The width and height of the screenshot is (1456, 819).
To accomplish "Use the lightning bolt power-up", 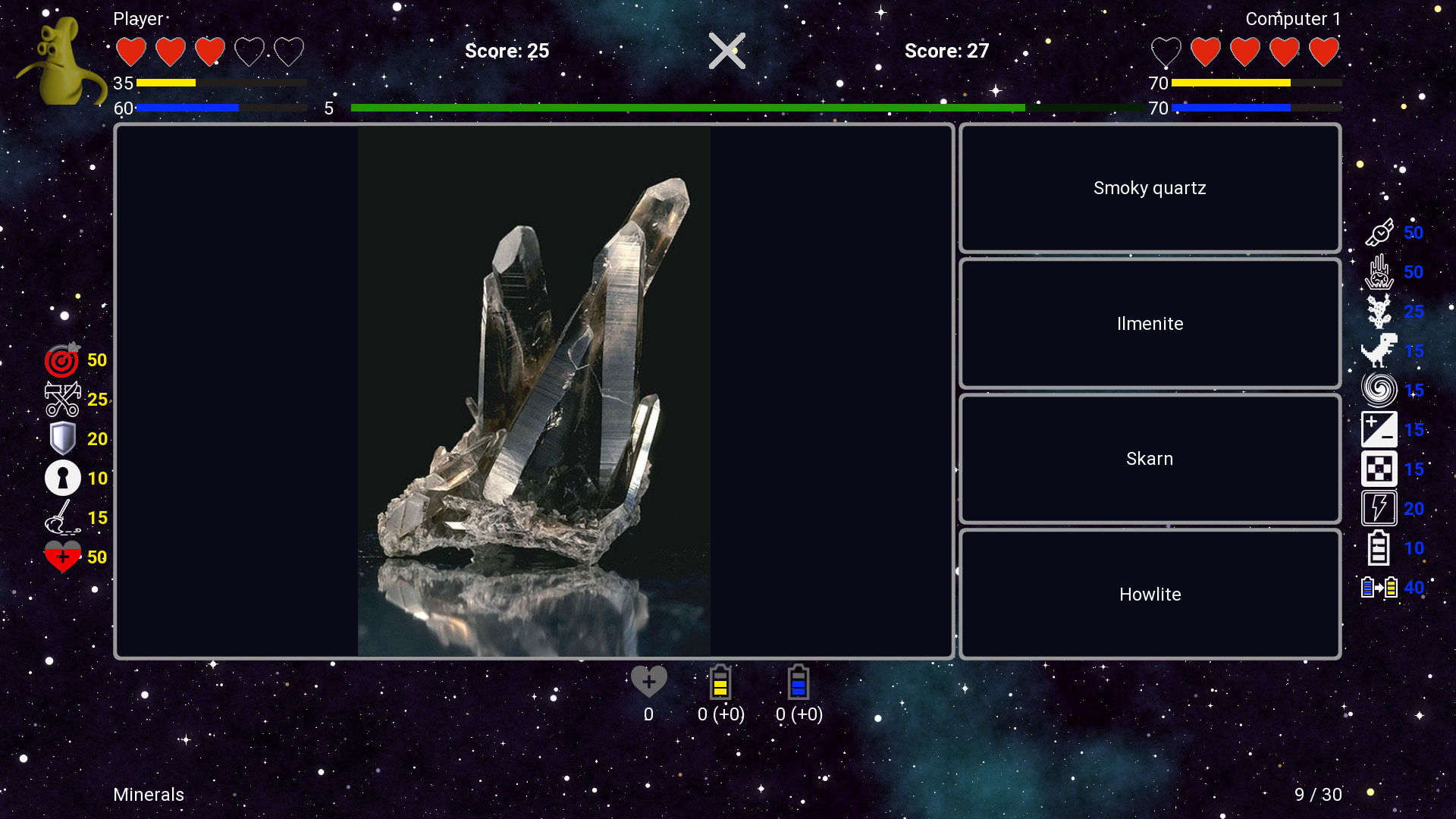I will tap(1379, 508).
